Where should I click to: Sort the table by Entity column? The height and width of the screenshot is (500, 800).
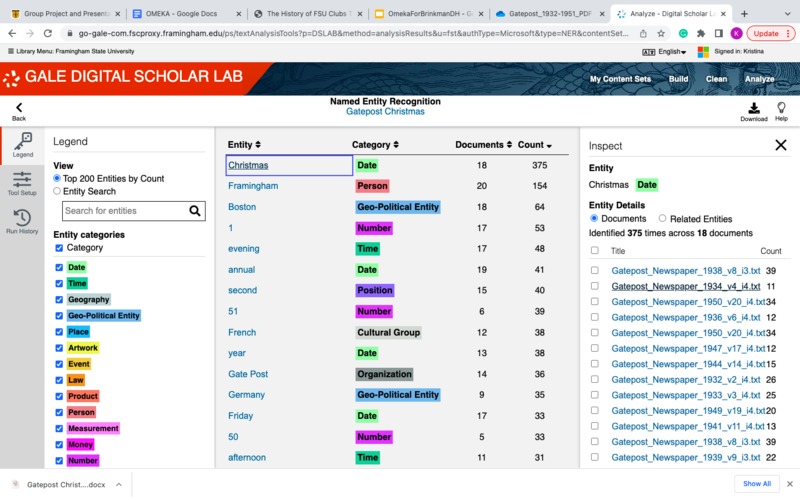point(244,145)
